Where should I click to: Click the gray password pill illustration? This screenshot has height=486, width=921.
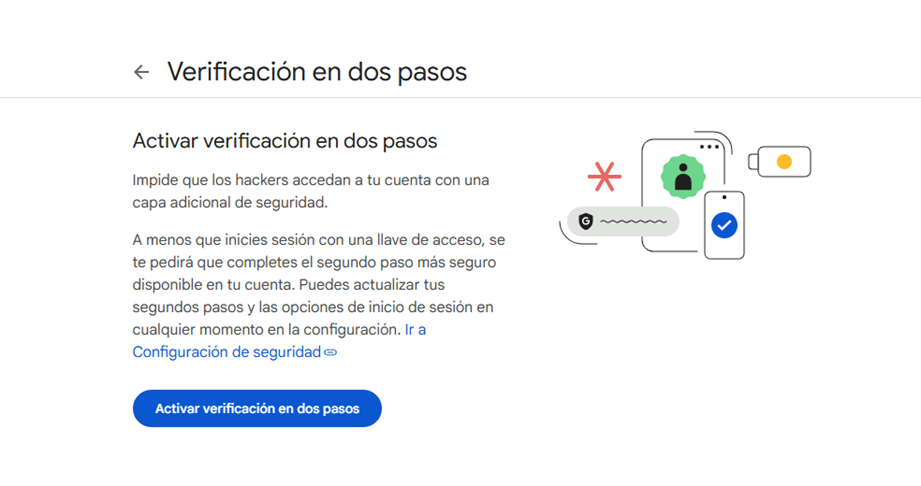623,222
